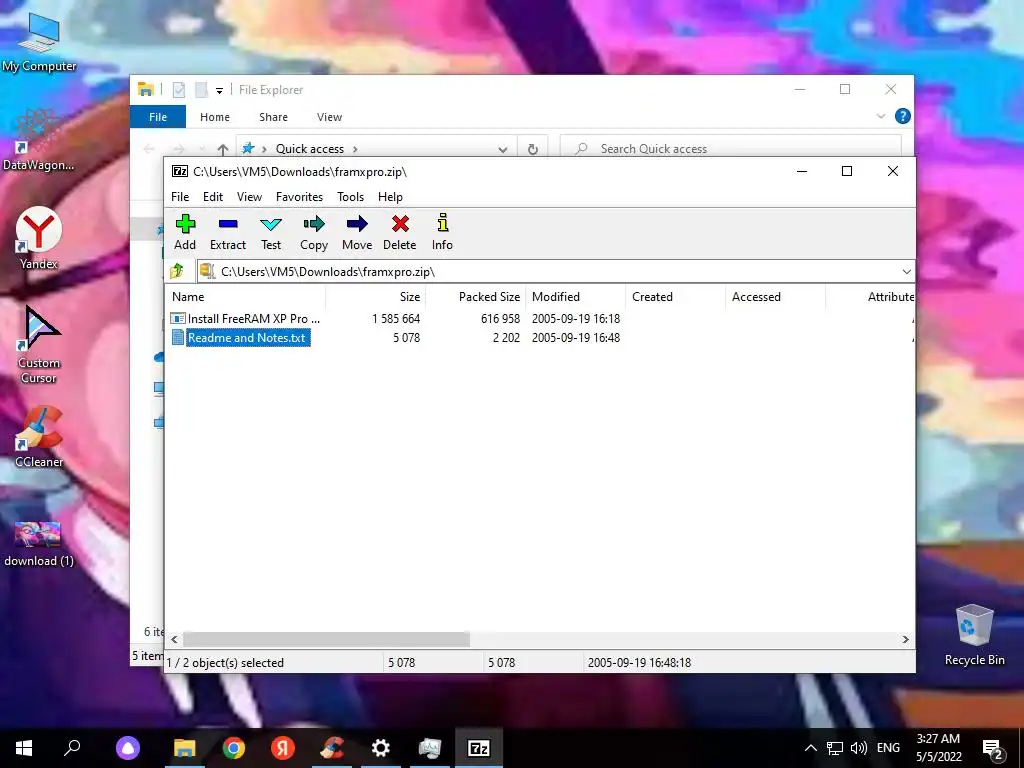Open 7-Zip Edit menu
The width and height of the screenshot is (1024, 768).
click(x=212, y=197)
